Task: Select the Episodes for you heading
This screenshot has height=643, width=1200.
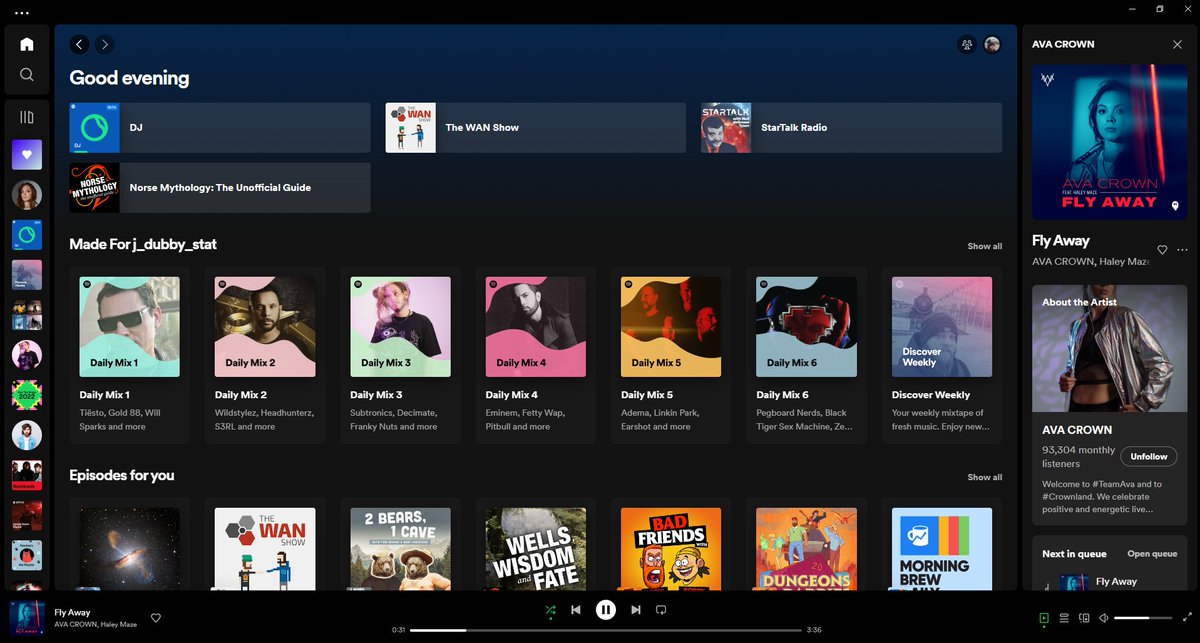Action: (x=122, y=475)
